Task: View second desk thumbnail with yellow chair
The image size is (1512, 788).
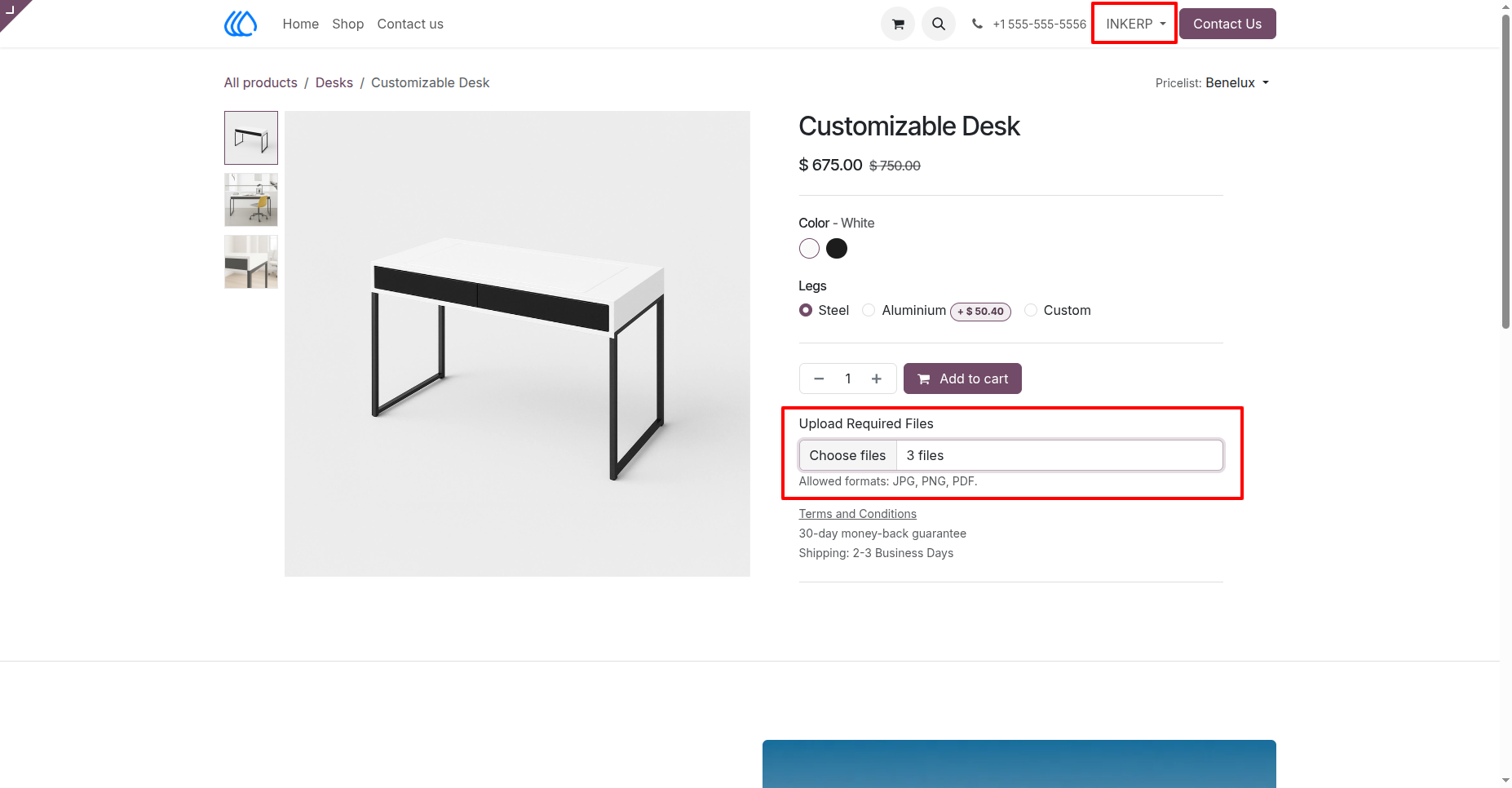Action: pyautogui.click(x=251, y=200)
